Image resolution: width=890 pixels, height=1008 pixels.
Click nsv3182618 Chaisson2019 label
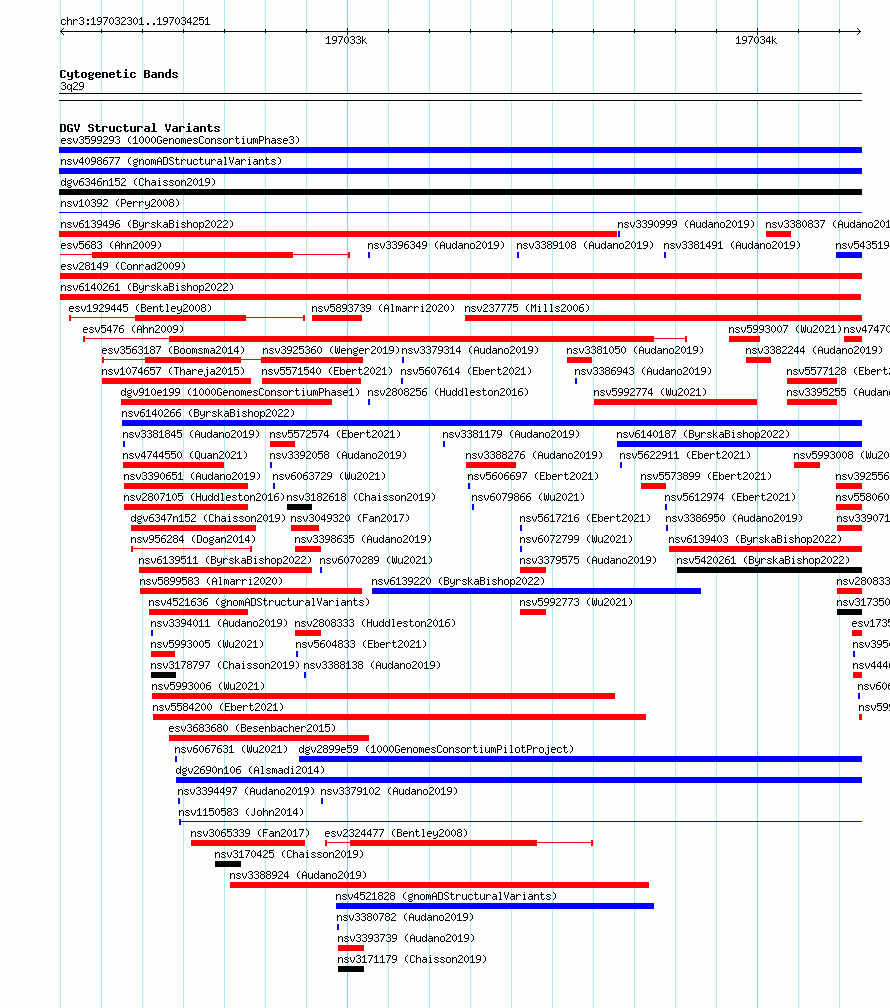click(361, 497)
